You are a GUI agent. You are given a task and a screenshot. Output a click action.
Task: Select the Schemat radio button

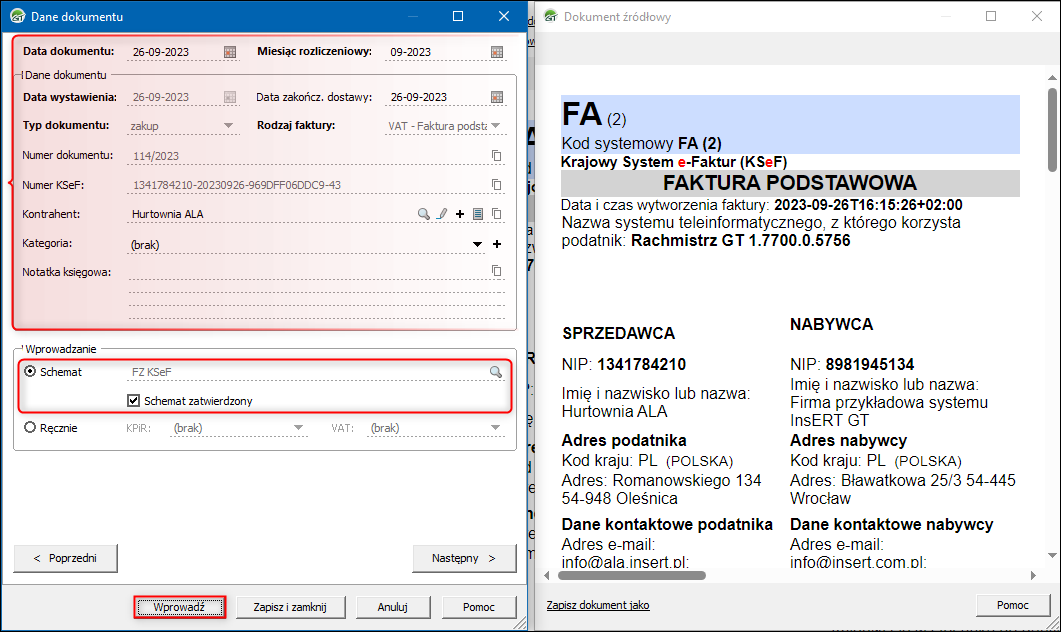click(30, 371)
